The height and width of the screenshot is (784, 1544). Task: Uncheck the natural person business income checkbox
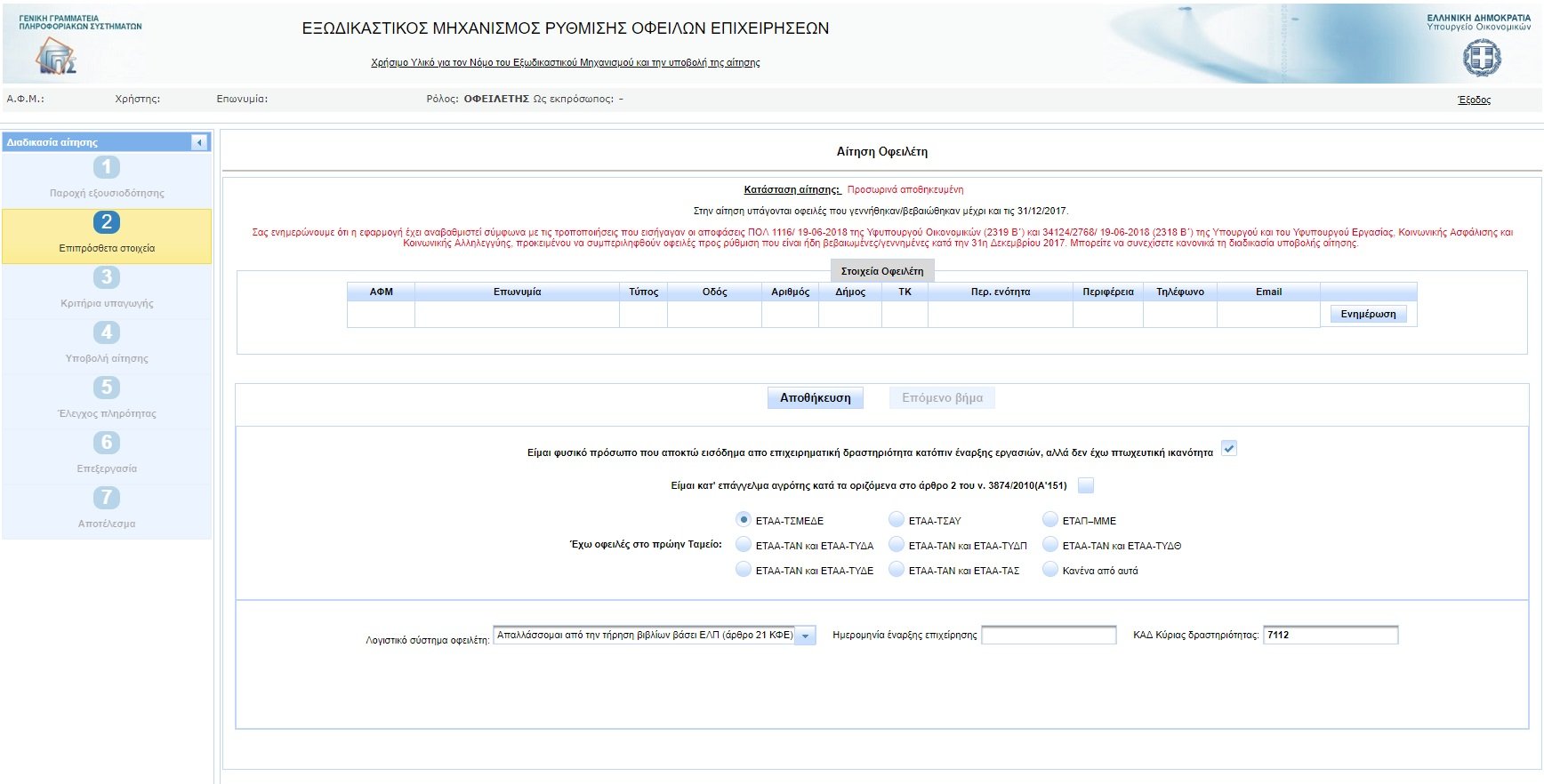[1228, 449]
